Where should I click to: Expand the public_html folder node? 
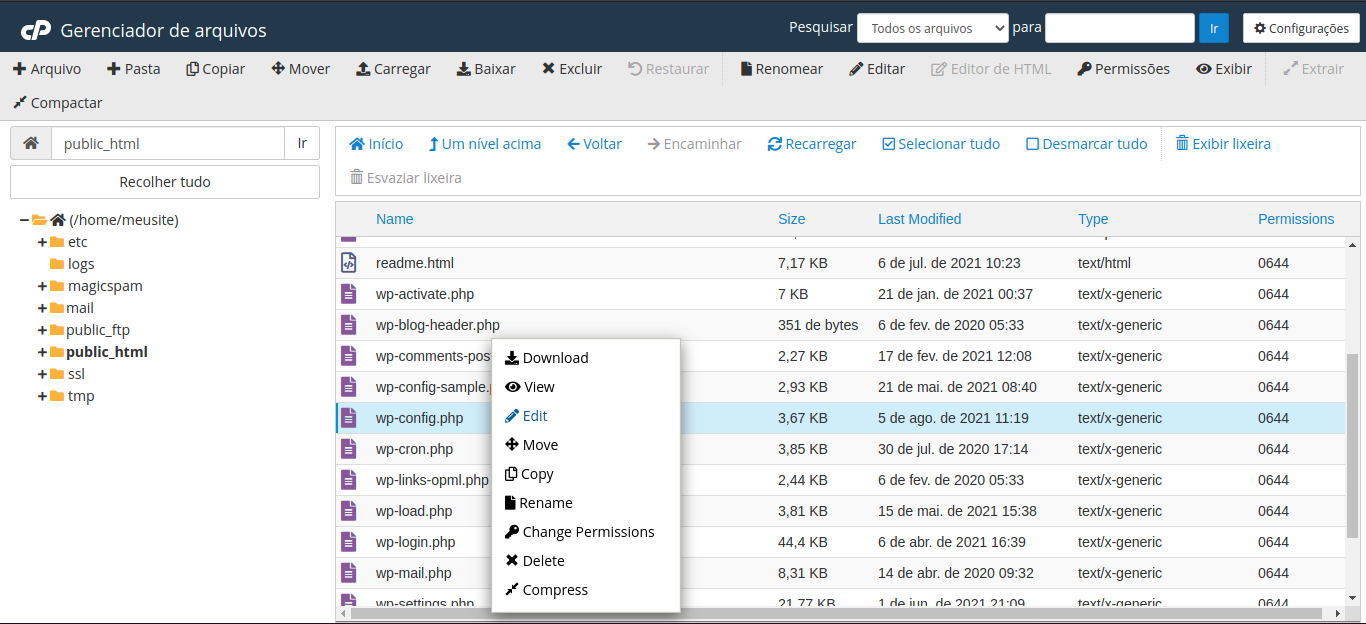point(42,352)
